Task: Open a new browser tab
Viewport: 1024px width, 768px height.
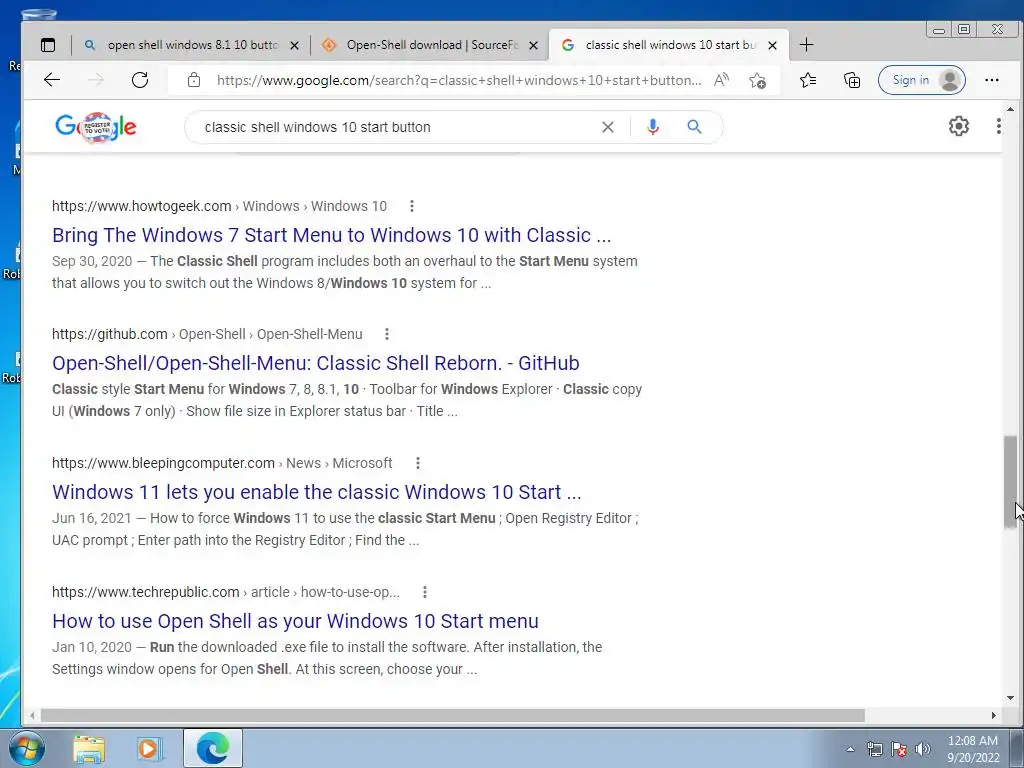Action: pyautogui.click(x=807, y=45)
